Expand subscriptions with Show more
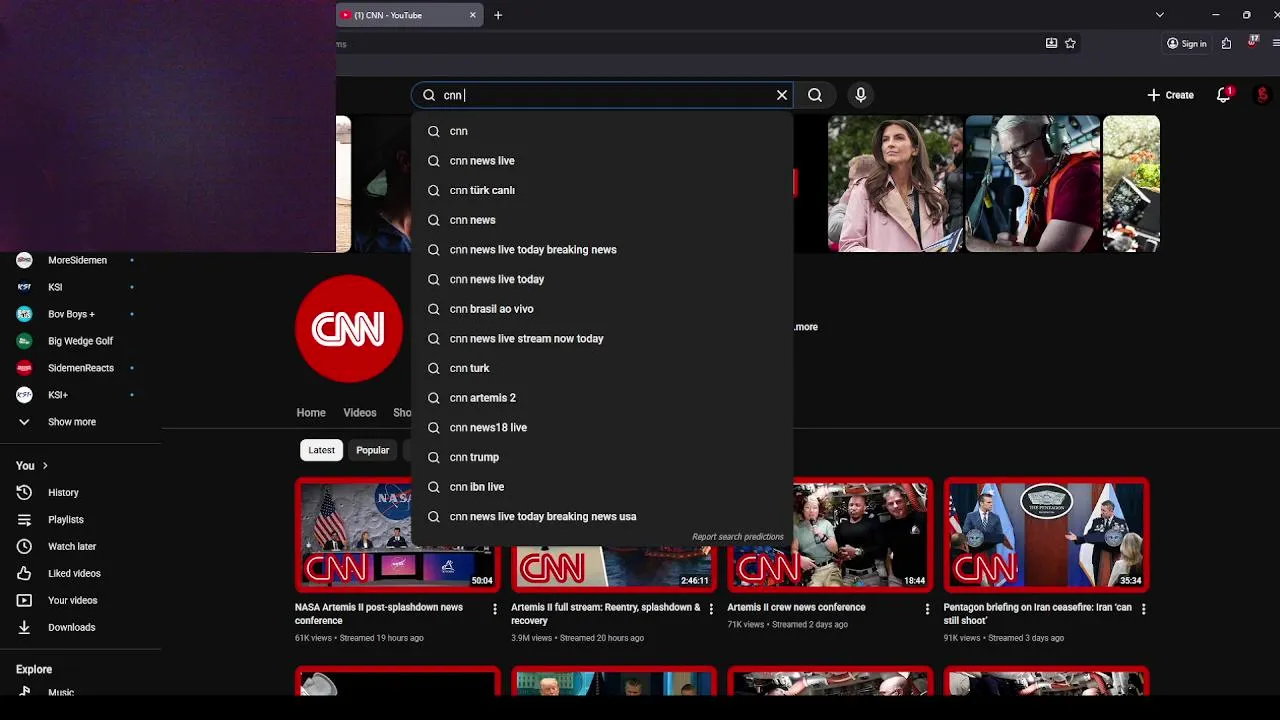1280x720 pixels. click(x=72, y=422)
